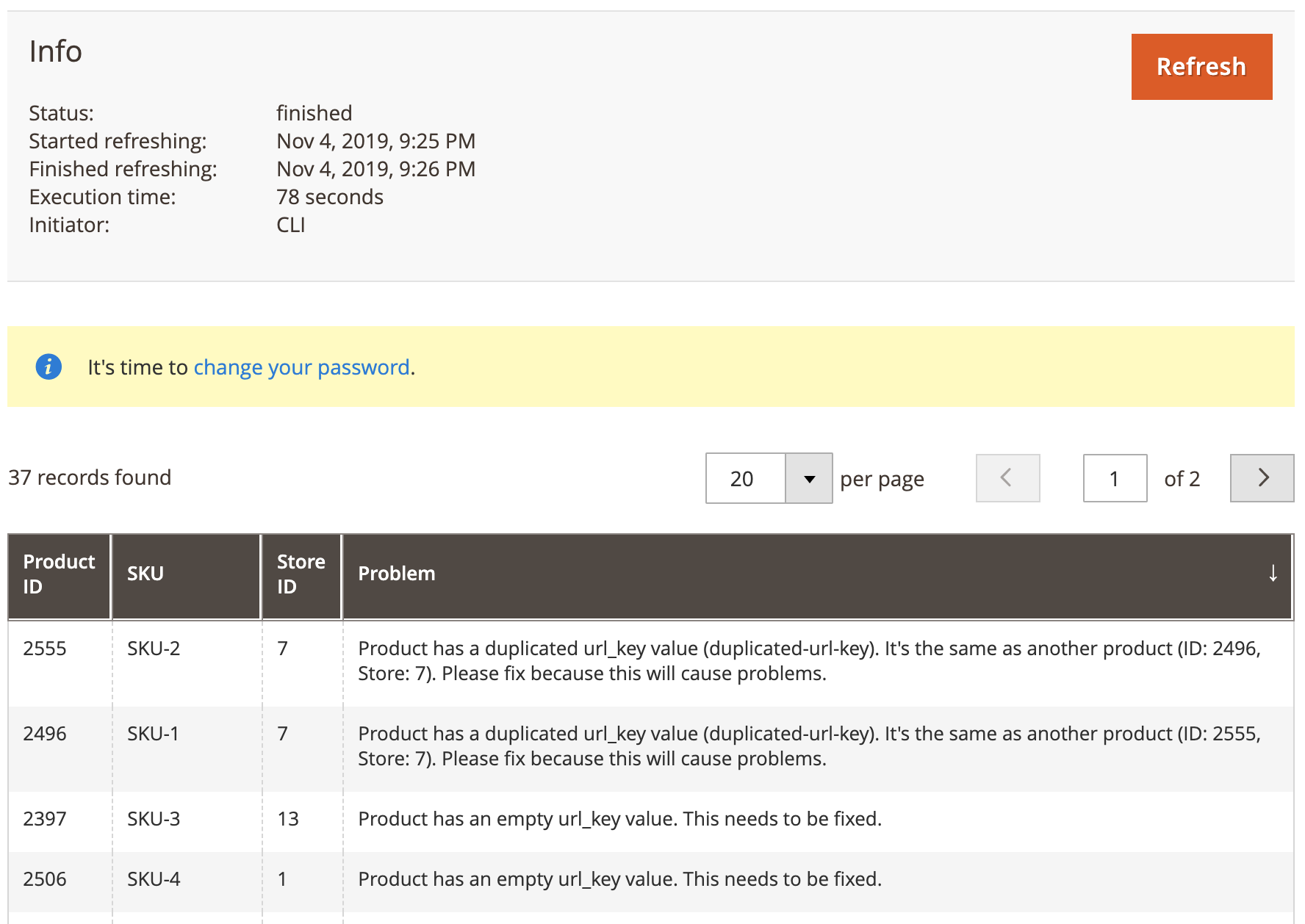
Task: Open the change your password link
Action: 302,367
